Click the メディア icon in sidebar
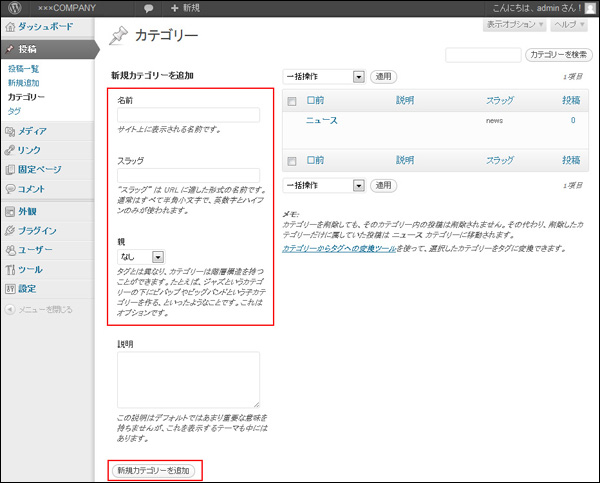Viewport: 600px width, 483px height. coord(10,132)
